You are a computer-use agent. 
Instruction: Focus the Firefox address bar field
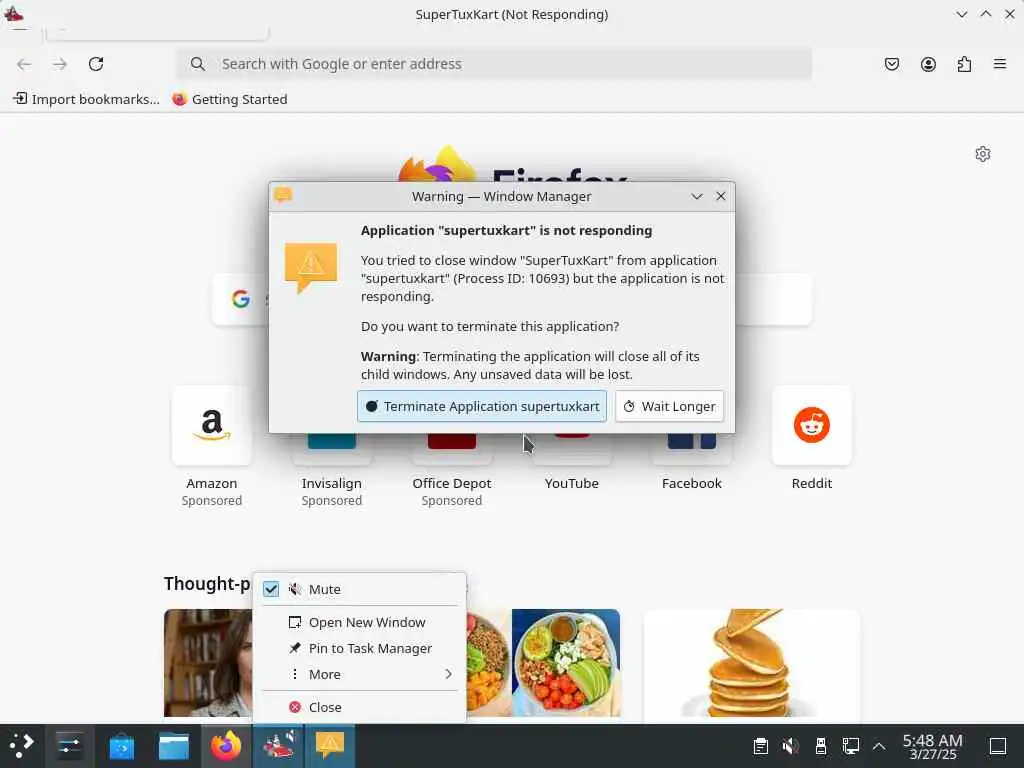point(494,64)
